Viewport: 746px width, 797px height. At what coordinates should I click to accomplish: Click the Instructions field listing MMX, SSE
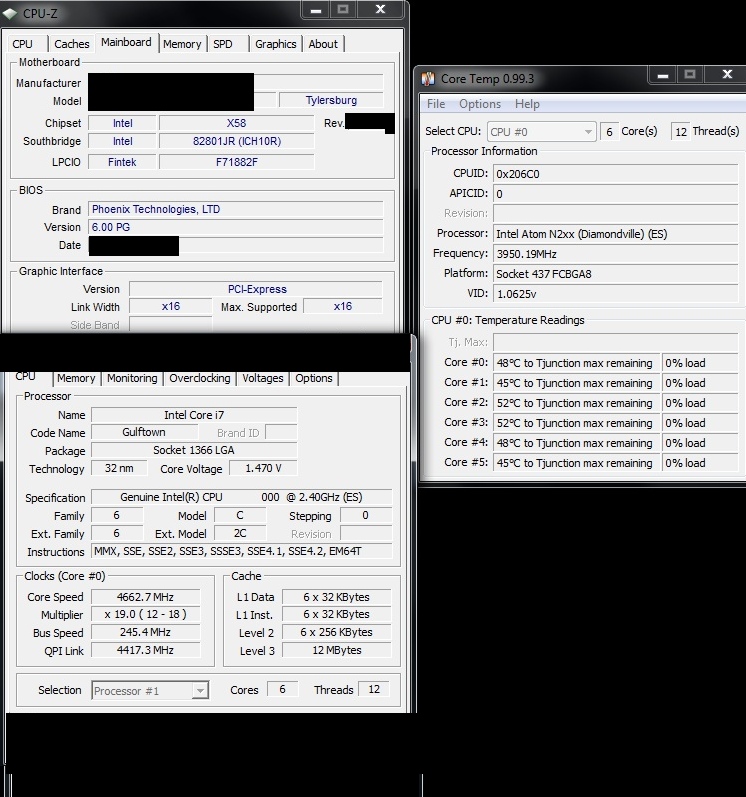242,551
